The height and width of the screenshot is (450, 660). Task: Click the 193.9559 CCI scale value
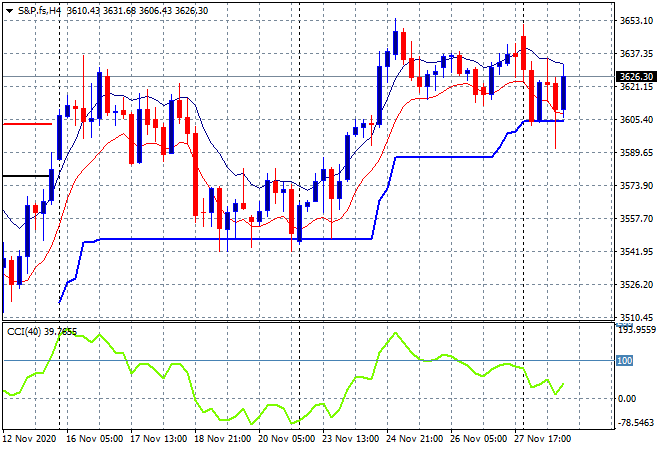click(637, 330)
